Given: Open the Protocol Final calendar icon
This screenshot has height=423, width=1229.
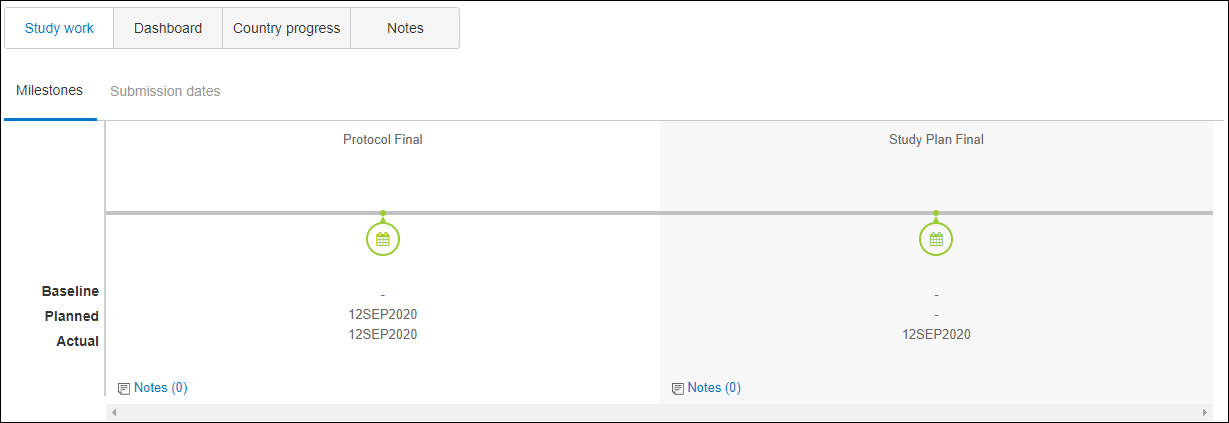Looking at the screenshot, I should [383, 239].
